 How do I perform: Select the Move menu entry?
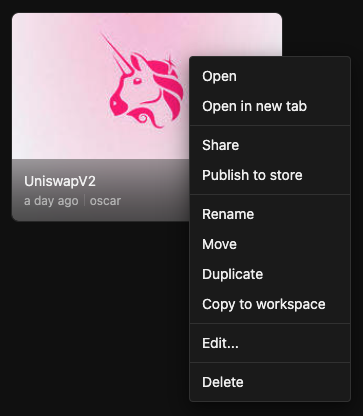(270, 244)
